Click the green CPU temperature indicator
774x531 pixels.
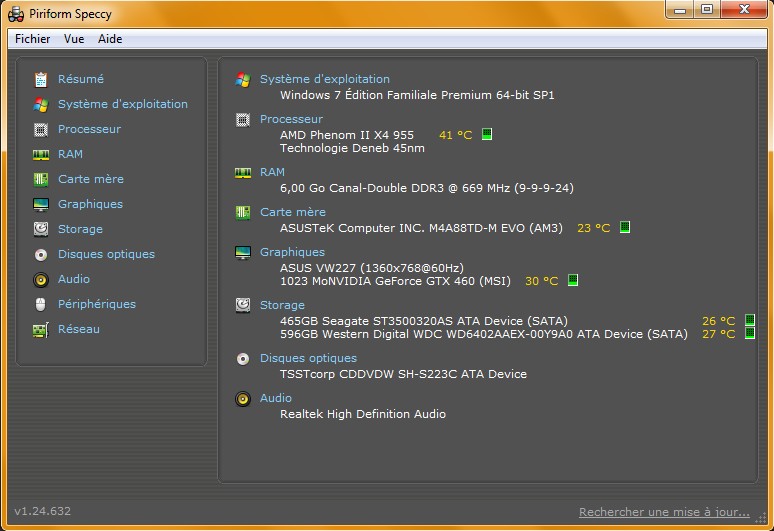(487, 134)
